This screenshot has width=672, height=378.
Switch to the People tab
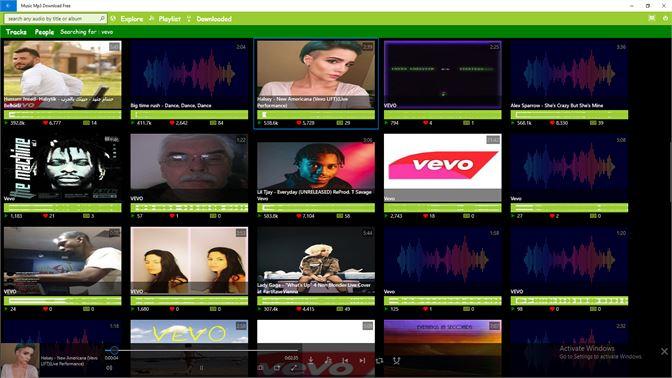click(x=44, y=32)
